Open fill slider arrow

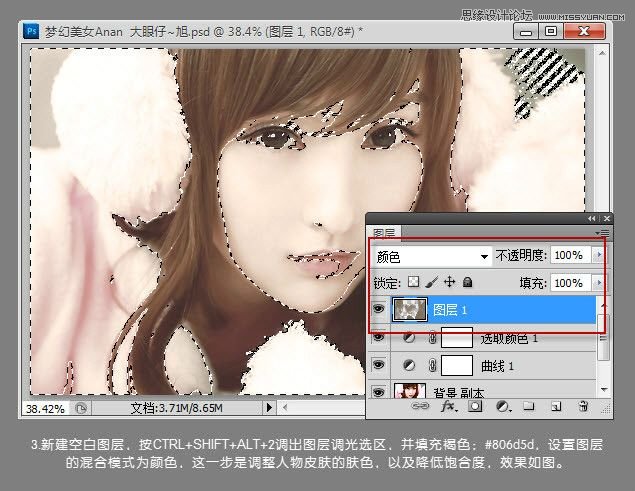599,282
